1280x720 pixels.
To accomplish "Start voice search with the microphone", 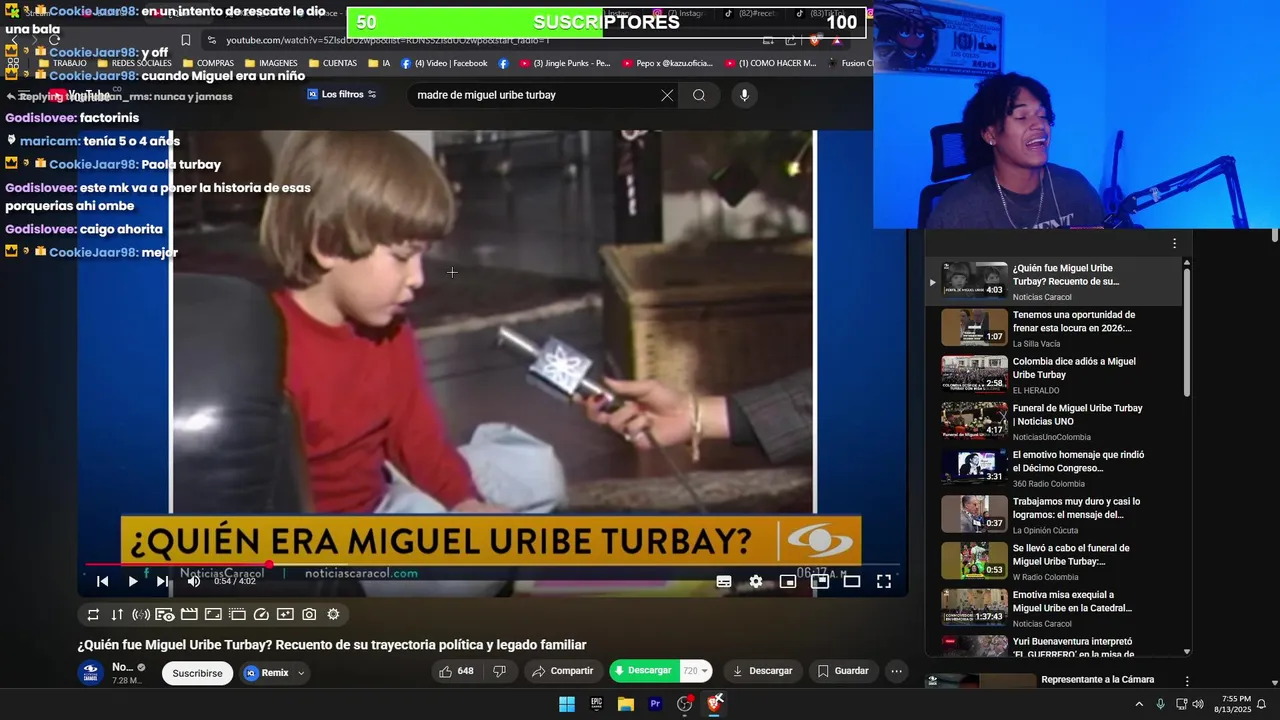I will click(x=743, y=95).
